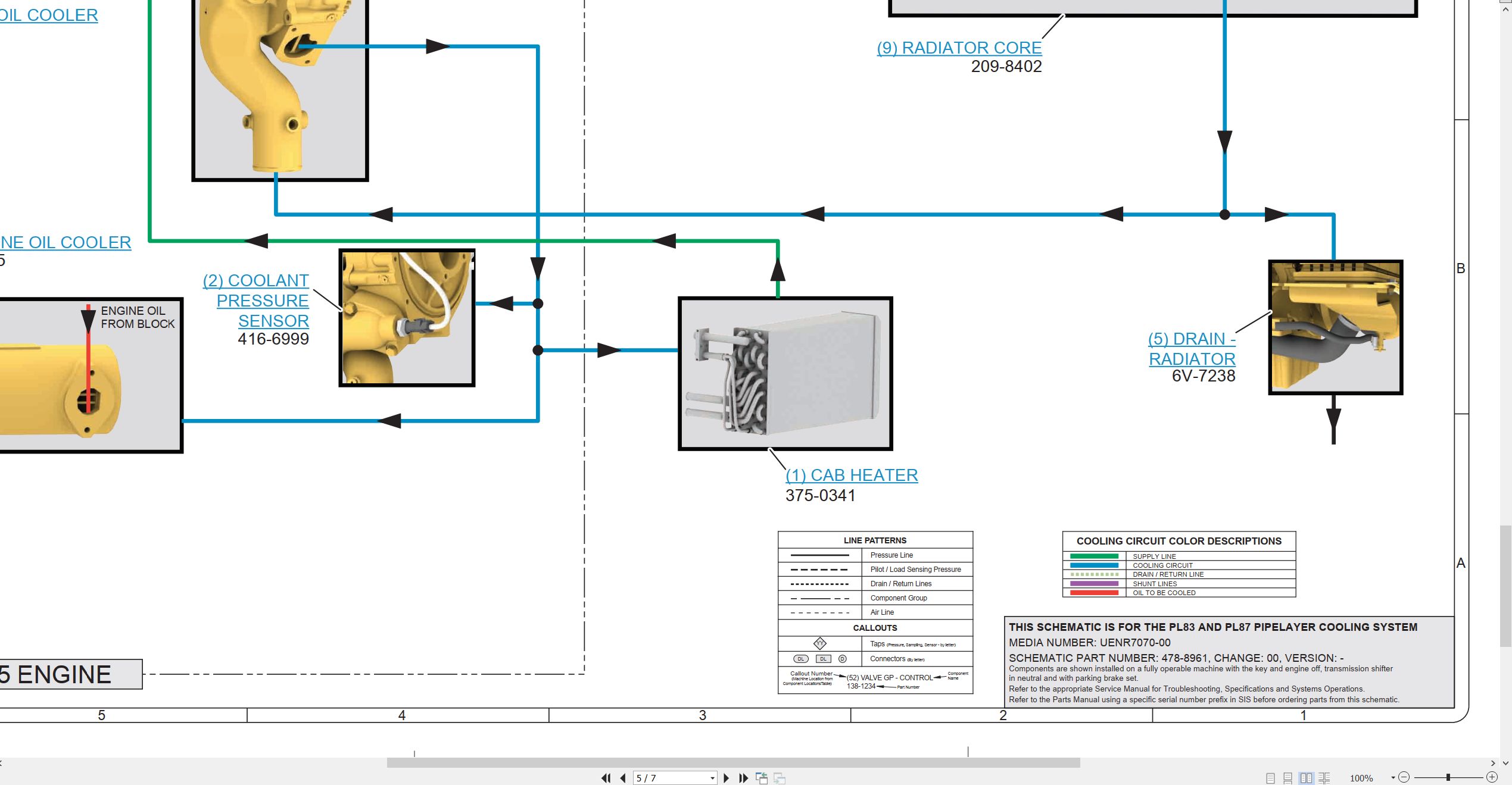
Task: Click the coolant pressure sensor image
Action: coord(407,318)
